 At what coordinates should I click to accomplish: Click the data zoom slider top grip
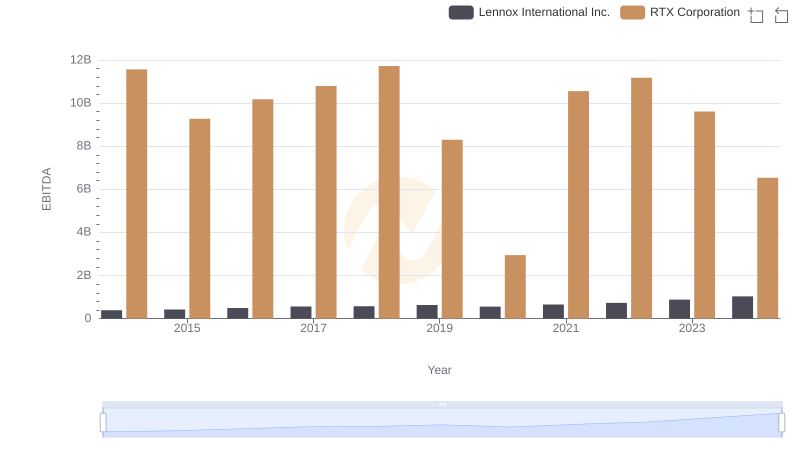[442, 404]
